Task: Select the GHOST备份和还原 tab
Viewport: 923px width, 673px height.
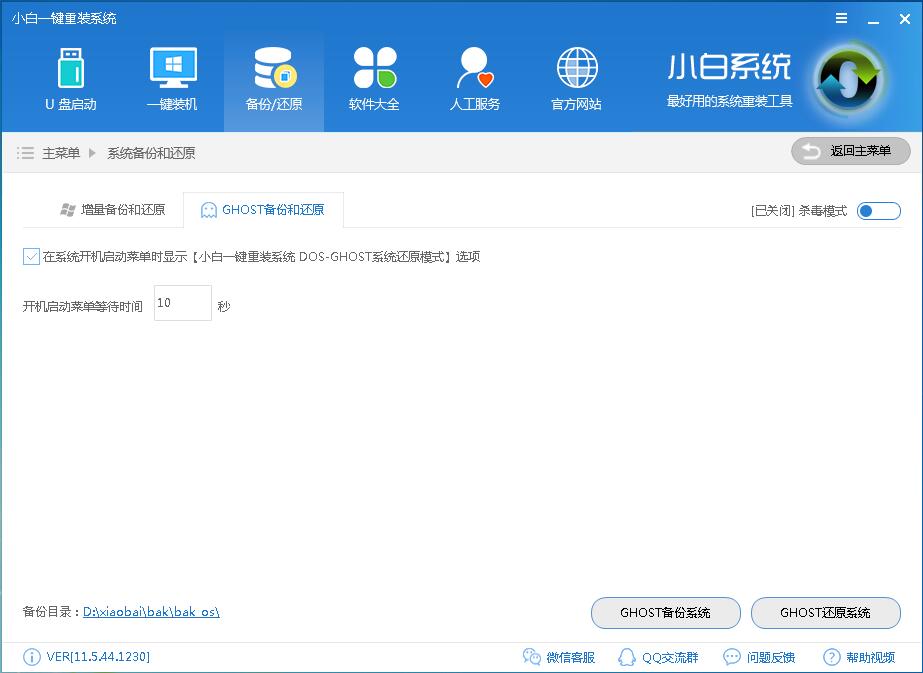Action: (262, 210)
